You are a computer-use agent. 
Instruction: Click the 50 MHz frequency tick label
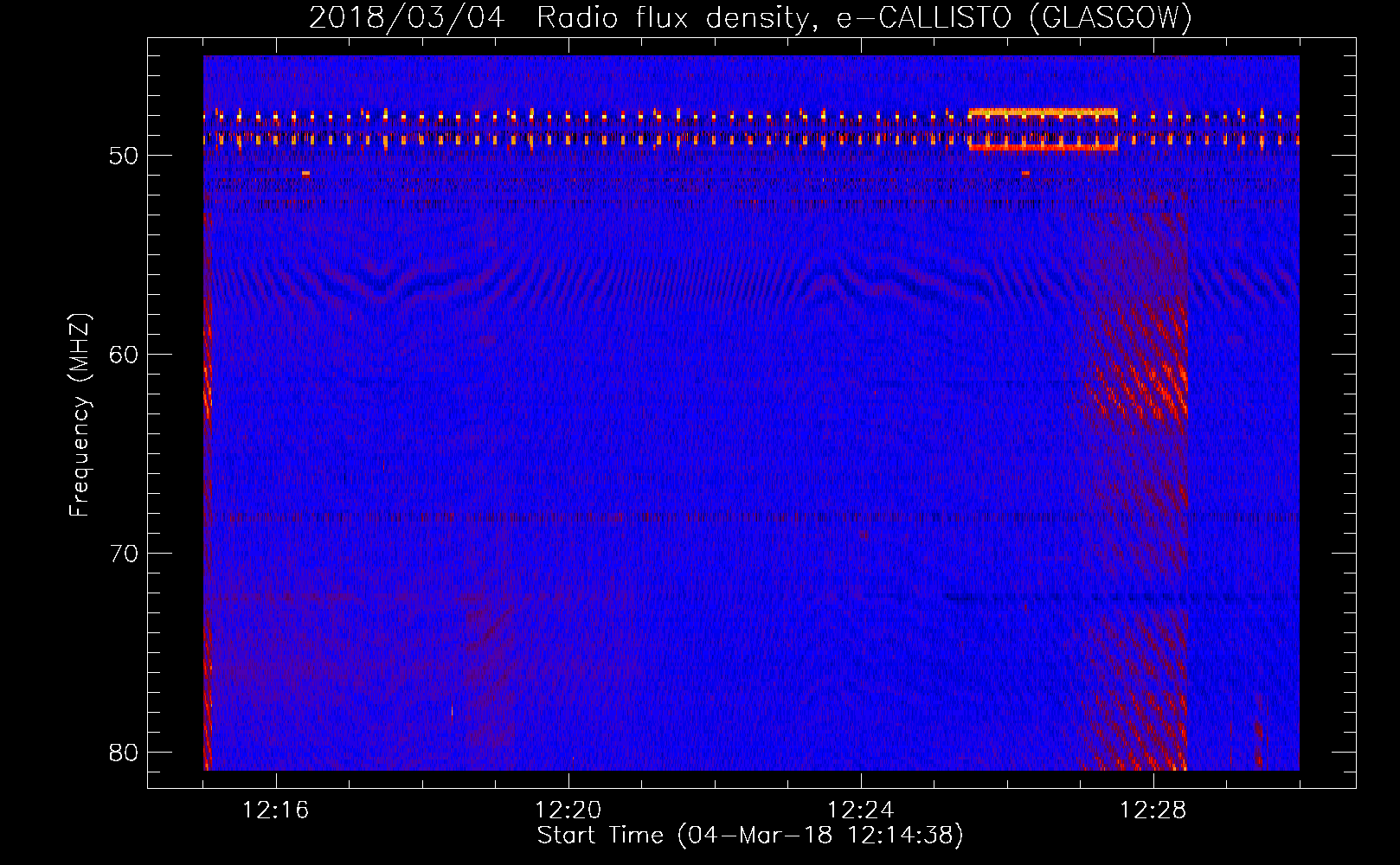124,156
